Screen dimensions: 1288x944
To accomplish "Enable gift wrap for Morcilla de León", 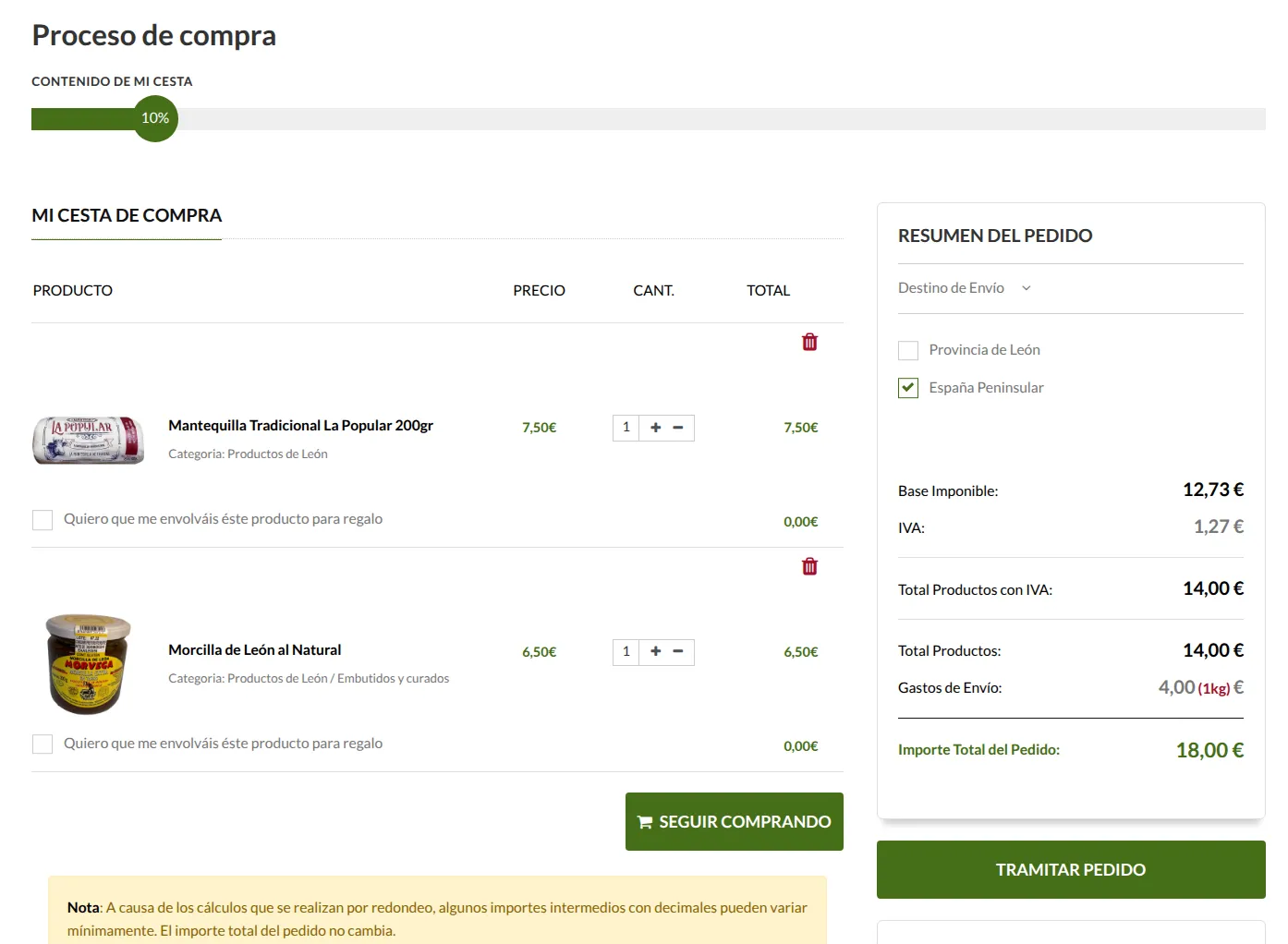I will point(43,744).
